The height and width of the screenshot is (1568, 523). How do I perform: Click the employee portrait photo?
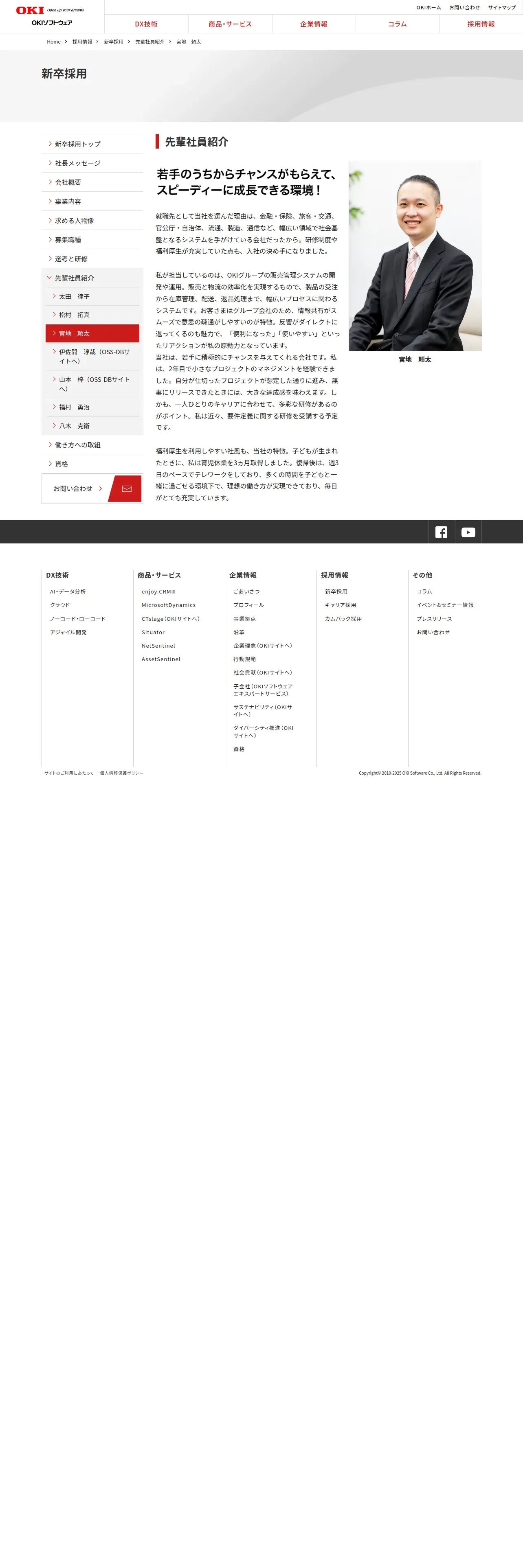pyautogui.click(x=415, y=256)
